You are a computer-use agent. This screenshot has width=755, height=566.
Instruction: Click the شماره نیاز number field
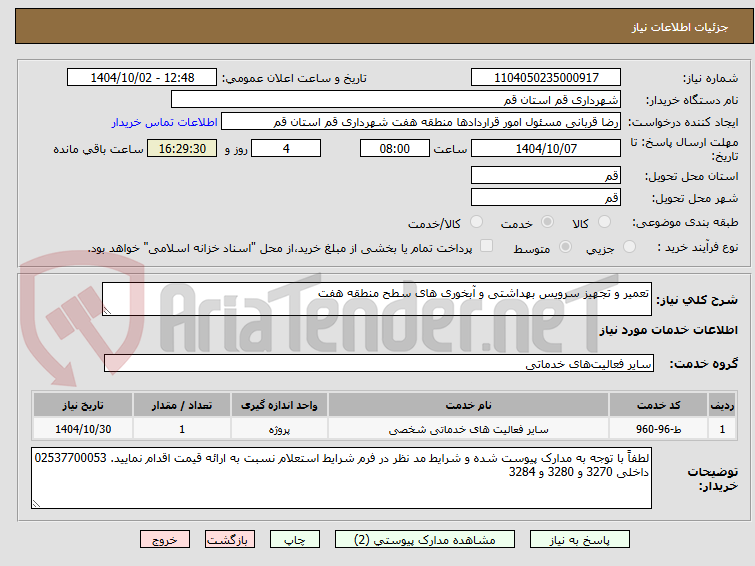(x=546, y=78)
